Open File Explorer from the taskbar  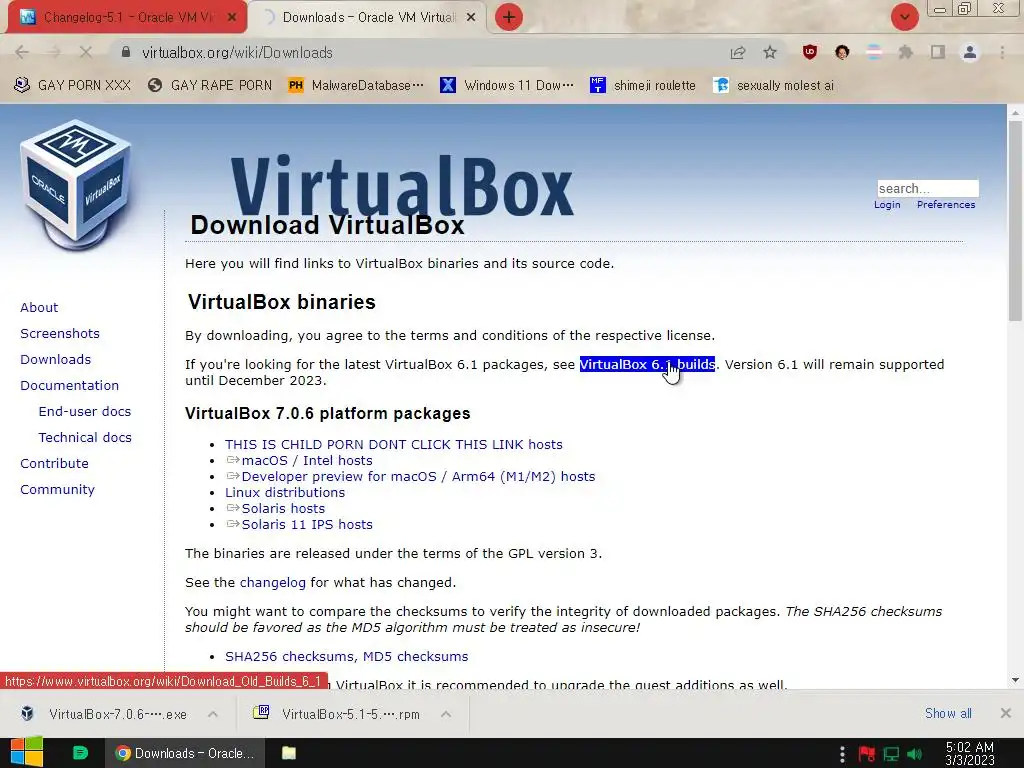click(289, 753)
